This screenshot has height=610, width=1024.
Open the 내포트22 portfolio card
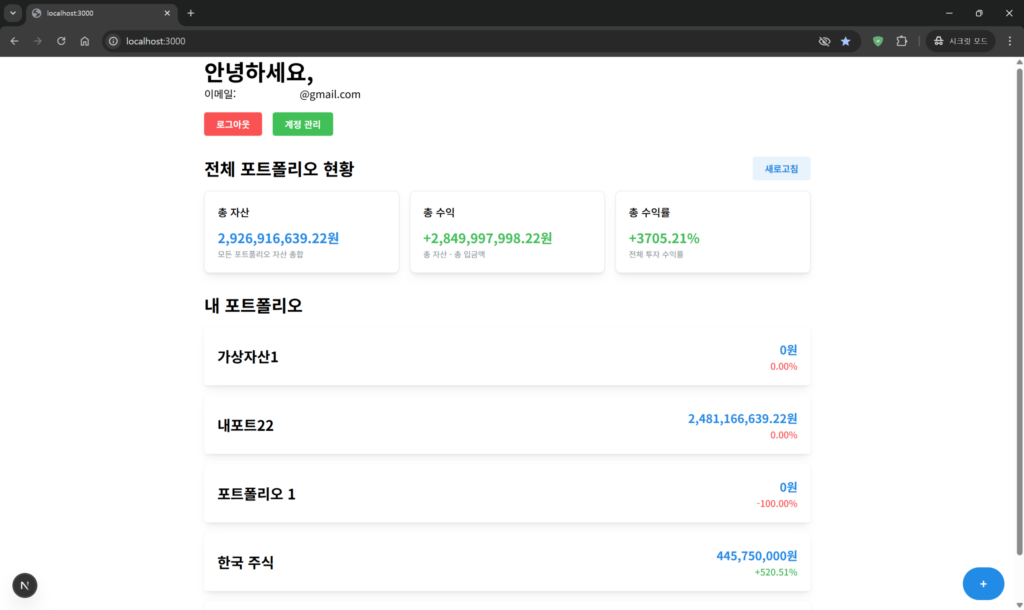pyautogui.click(x=506, y=425)
